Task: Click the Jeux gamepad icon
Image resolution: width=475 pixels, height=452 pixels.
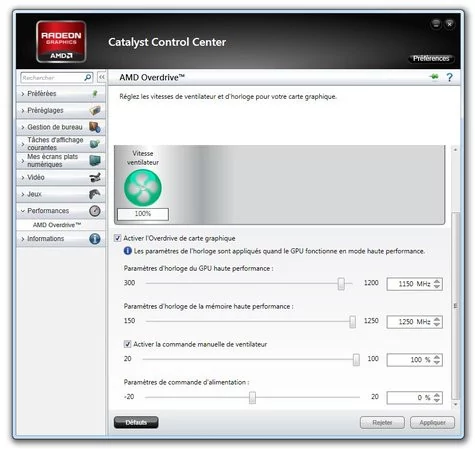Action: tap(95, 194)
